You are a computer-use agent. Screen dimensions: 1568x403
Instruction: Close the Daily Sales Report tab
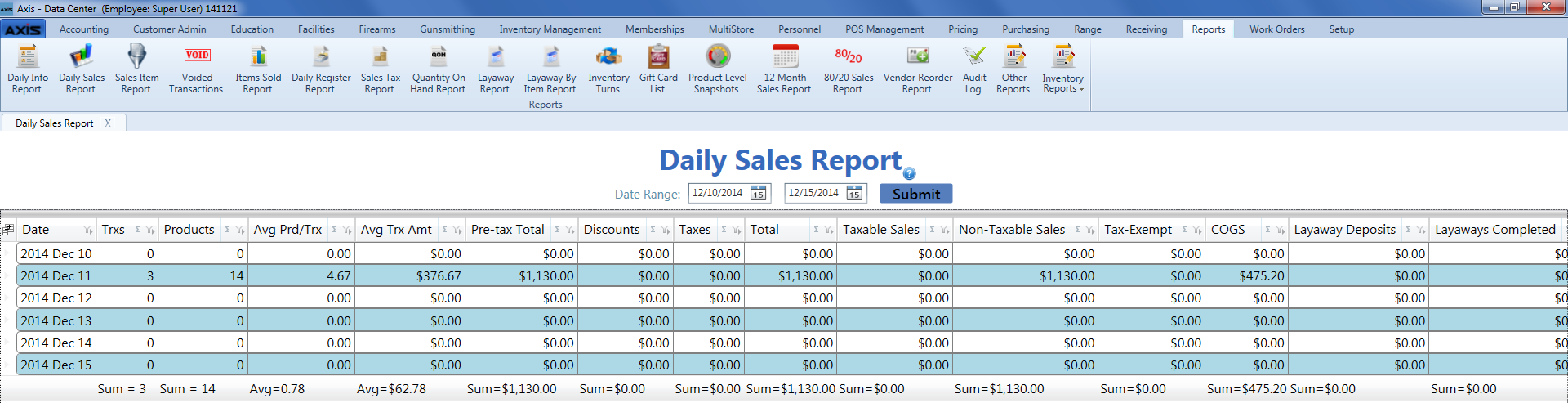108,123
